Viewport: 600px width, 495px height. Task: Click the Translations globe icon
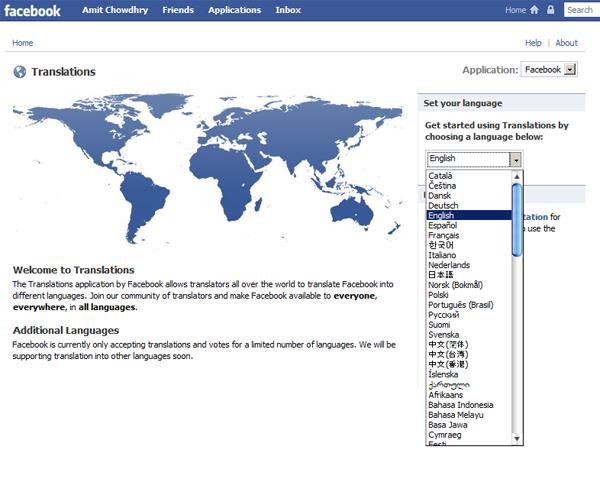[20, 72]
